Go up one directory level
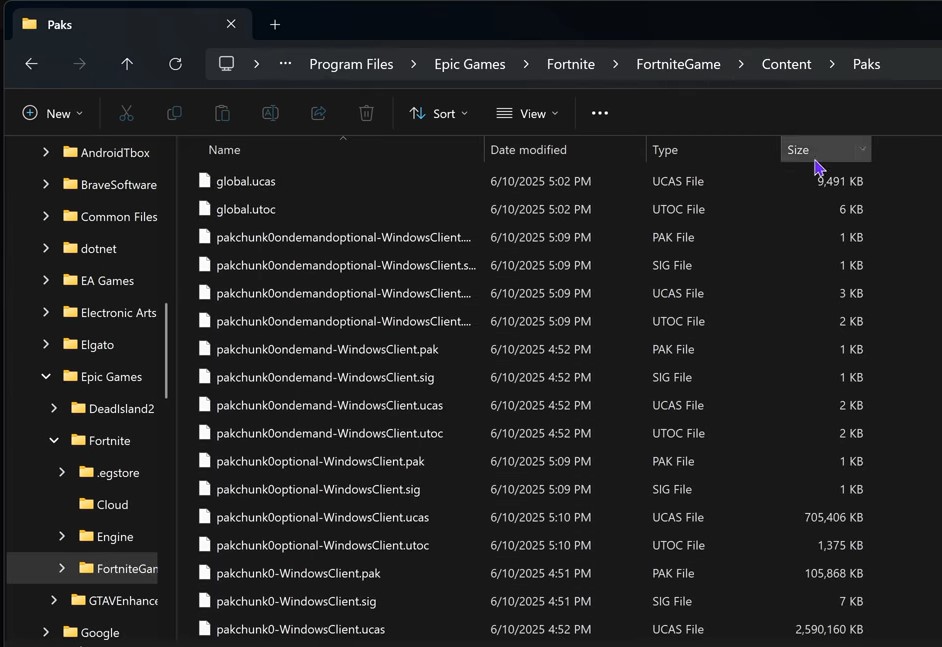The width and height of the screenshot is (942, 647). coord(127,64)
